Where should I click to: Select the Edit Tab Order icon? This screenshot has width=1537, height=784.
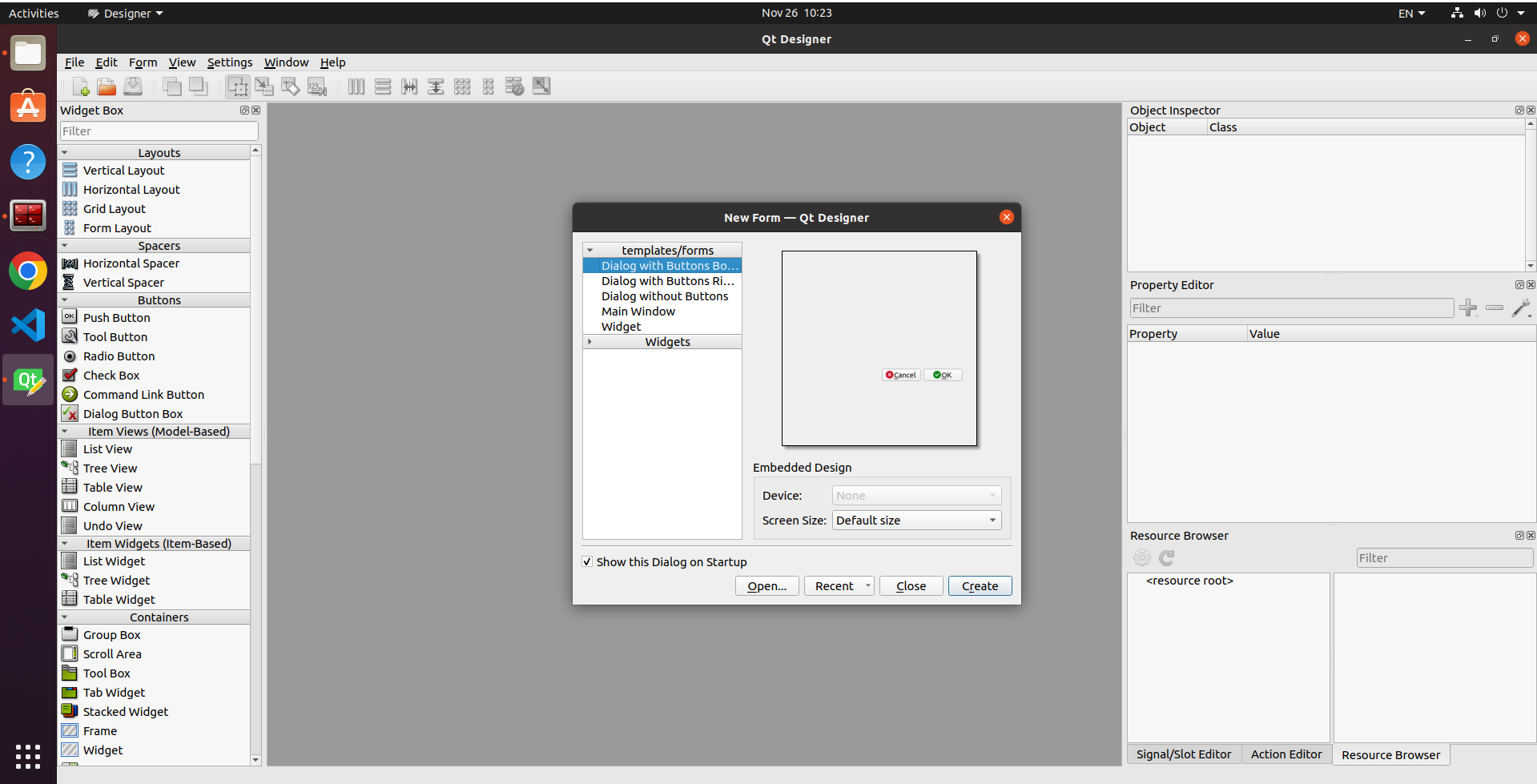(317, 86)
